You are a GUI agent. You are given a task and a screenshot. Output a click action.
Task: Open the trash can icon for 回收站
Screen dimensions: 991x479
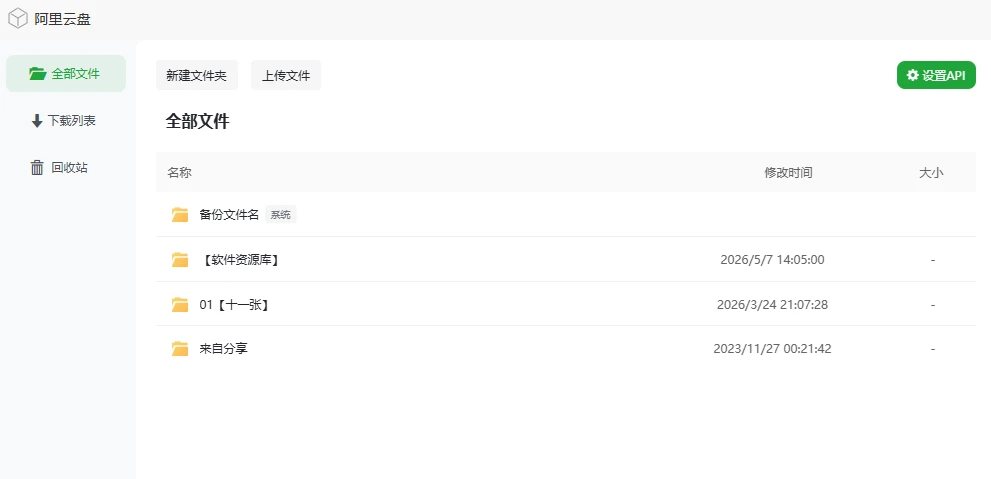click(37, 167)
